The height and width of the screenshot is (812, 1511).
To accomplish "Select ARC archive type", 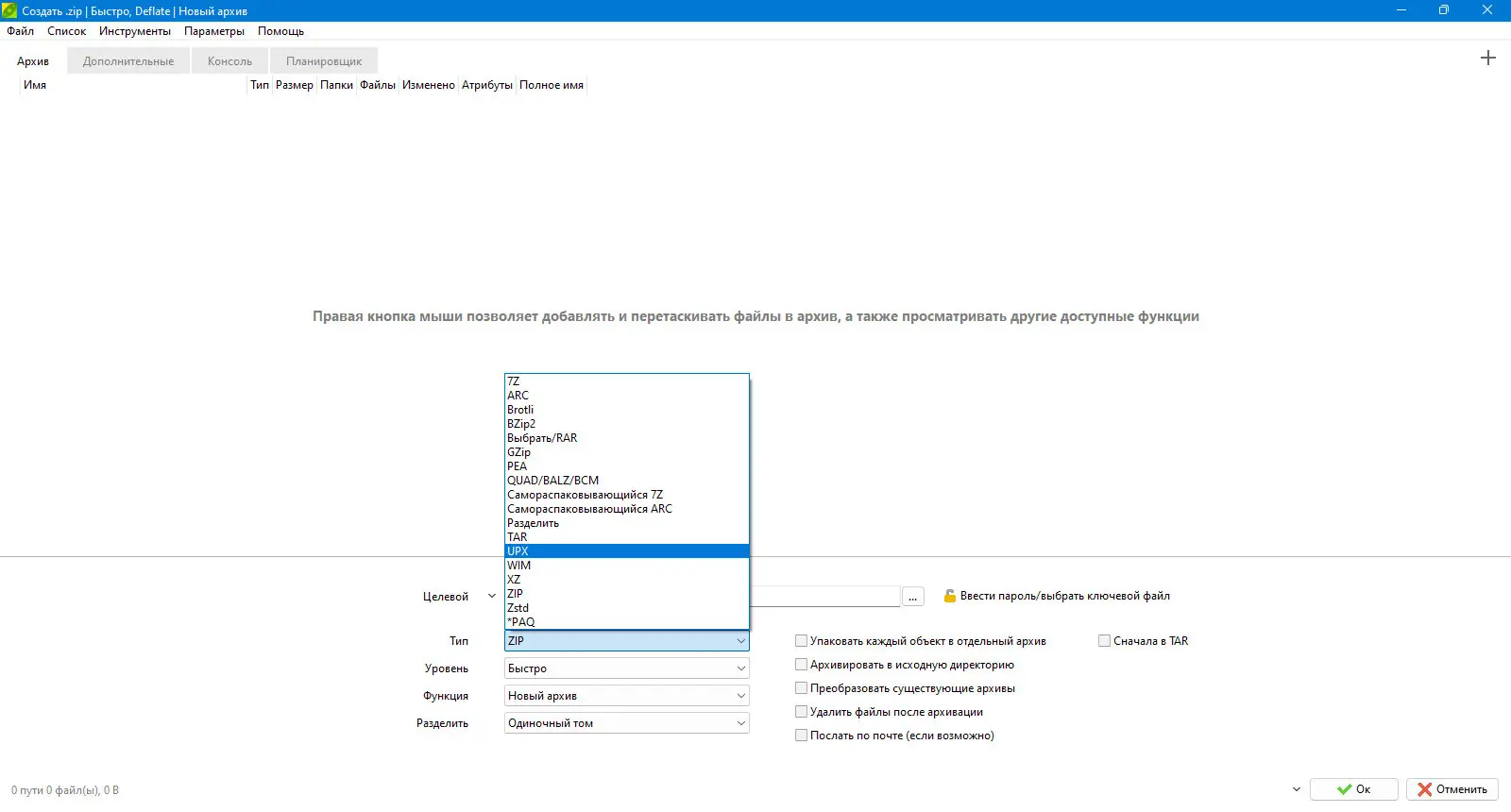I will [627, 396].
